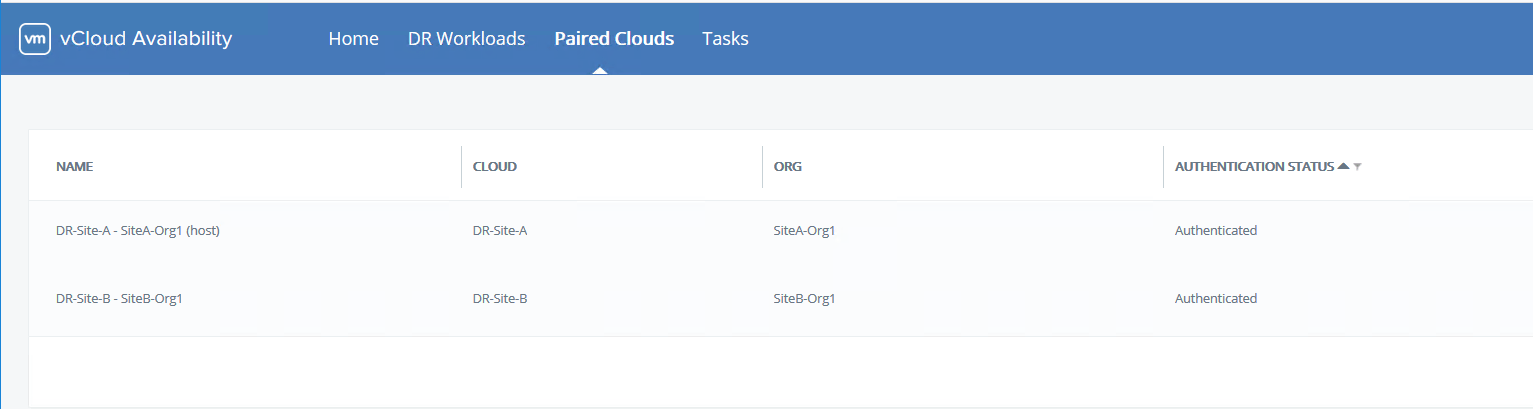Click the descending sort arrow on Authentication Status
1533x409 pixels.
click(1357, 167)
